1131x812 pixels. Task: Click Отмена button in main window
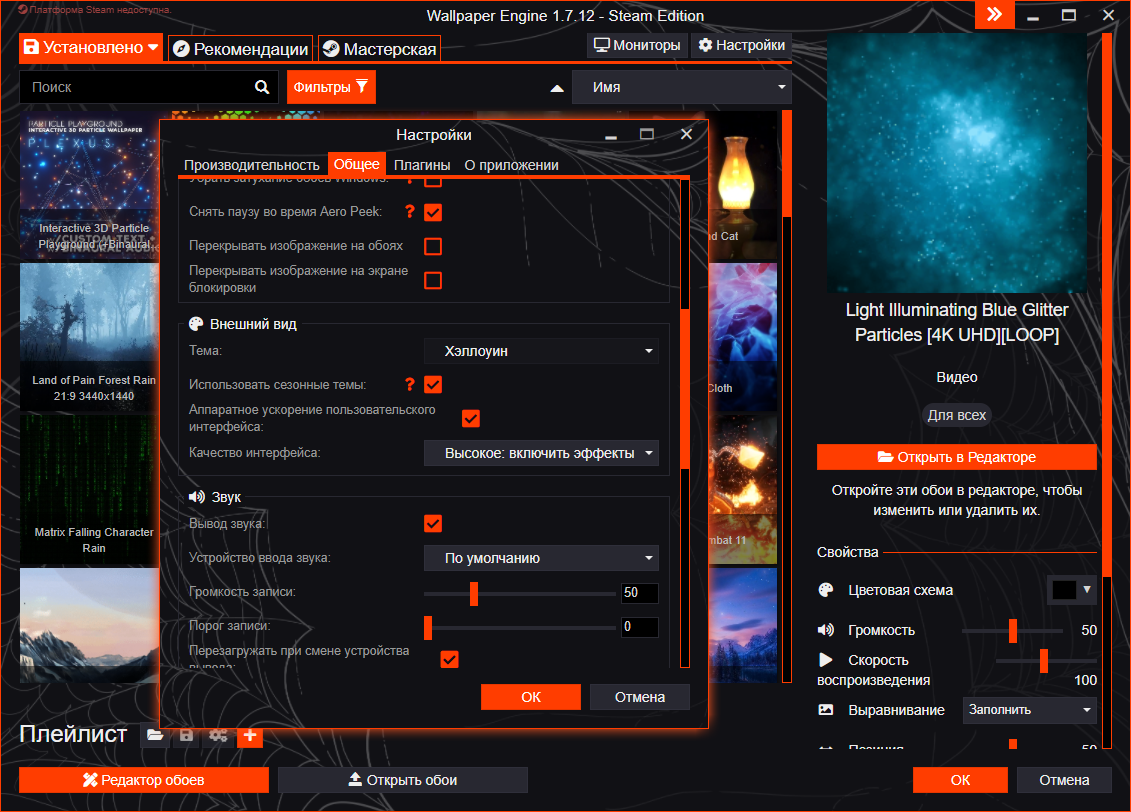click(x=1064, y=780)
